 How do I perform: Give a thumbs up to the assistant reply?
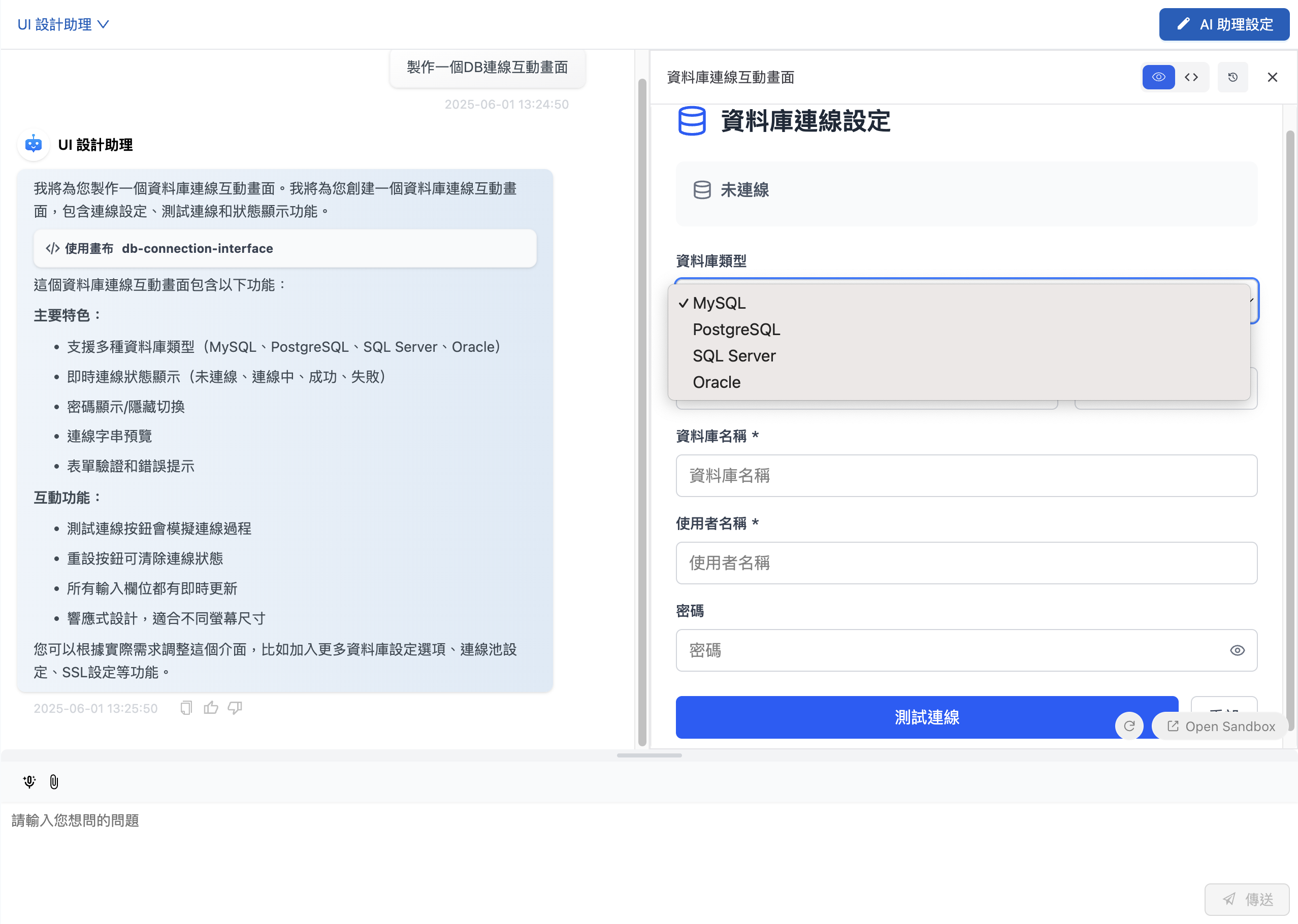click(211, 707)
